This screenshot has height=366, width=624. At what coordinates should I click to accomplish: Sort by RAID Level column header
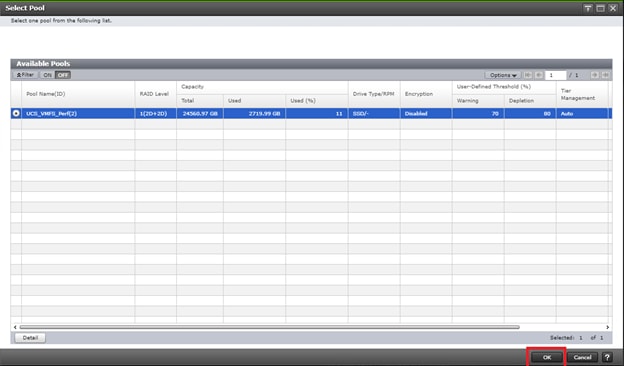coord(156,94)
